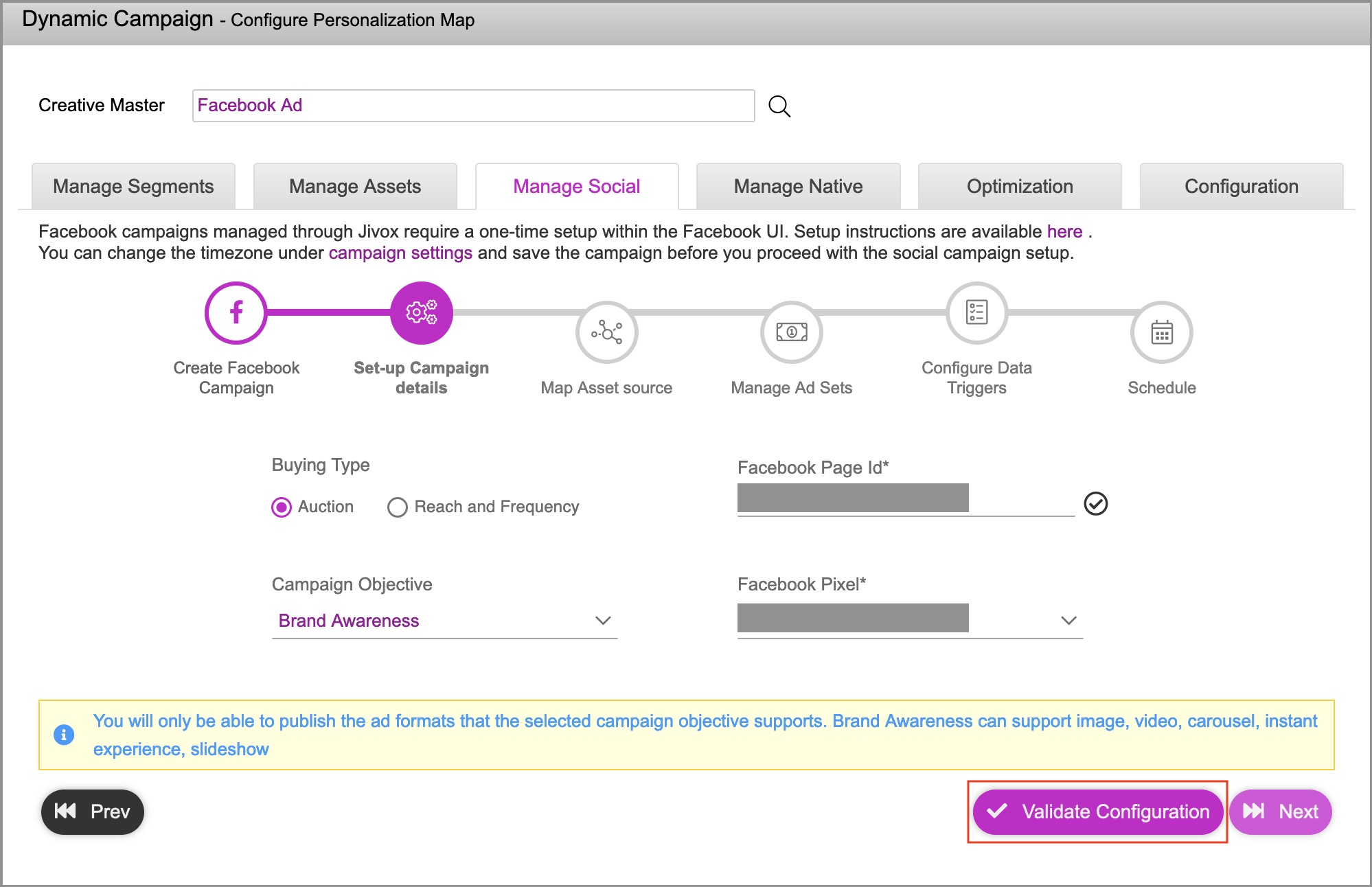Click the Validate Configuration button
Screen dimensions: 1372x887
1098,812
